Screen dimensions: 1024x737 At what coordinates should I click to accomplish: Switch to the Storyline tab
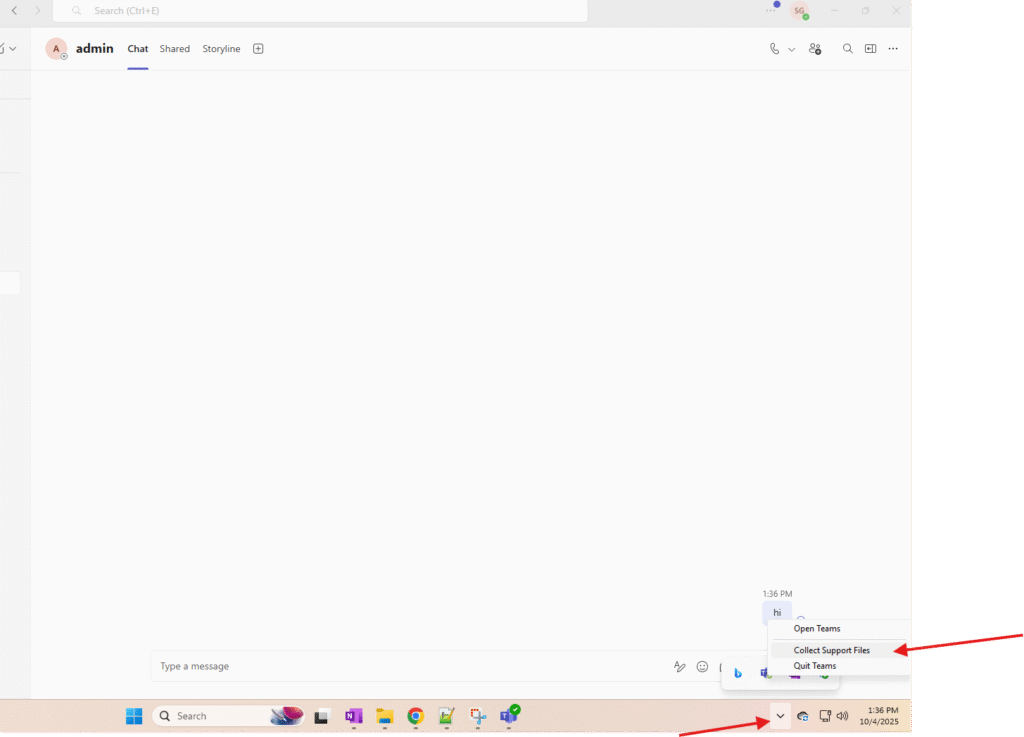click(221, 49)
